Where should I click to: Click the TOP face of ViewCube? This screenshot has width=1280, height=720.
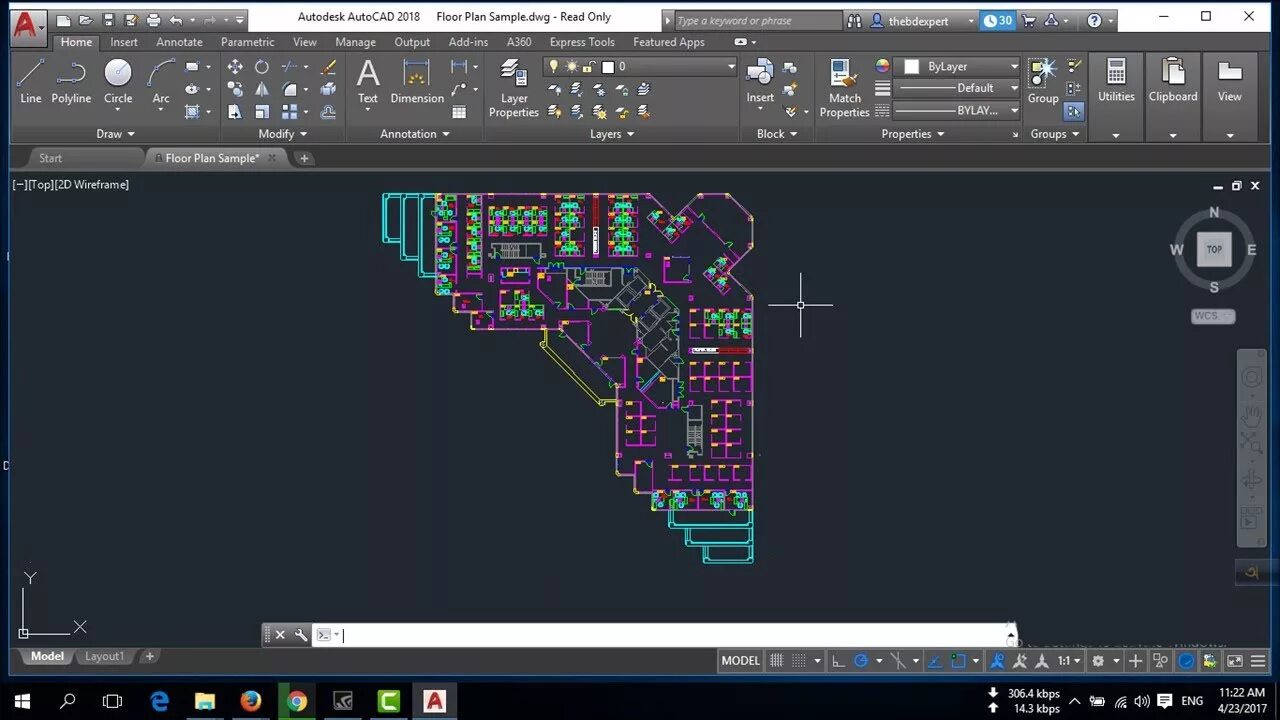click(x=1214, y=250)
